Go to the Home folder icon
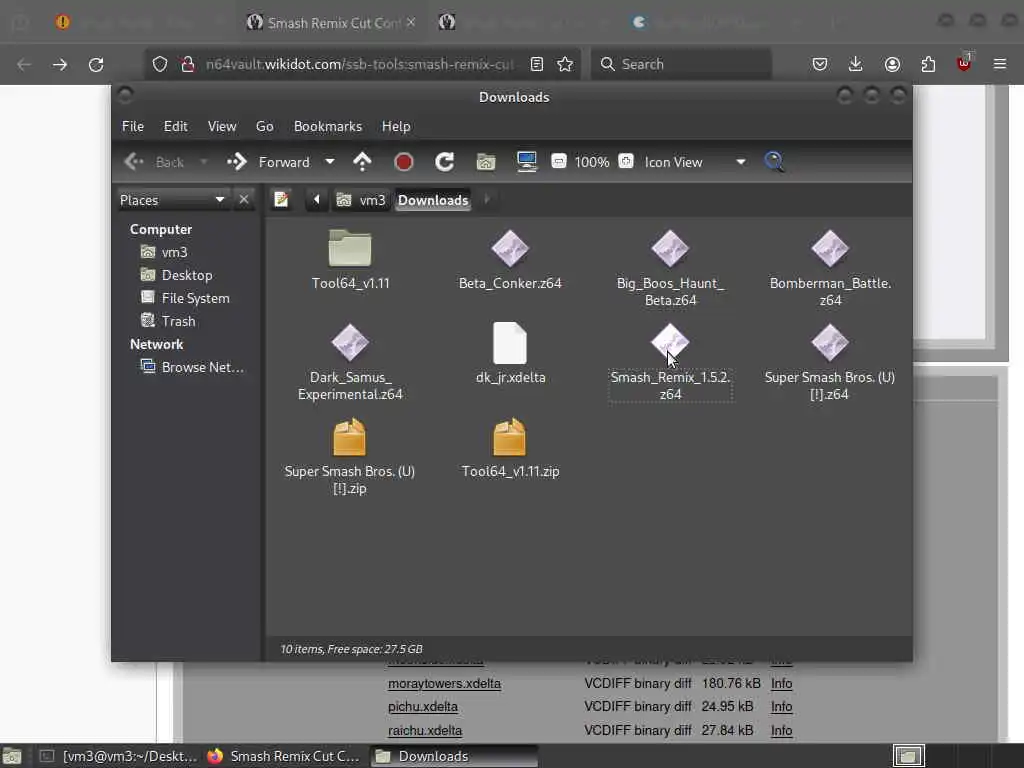Viewport: 1024px width, 768px height. 486,162
